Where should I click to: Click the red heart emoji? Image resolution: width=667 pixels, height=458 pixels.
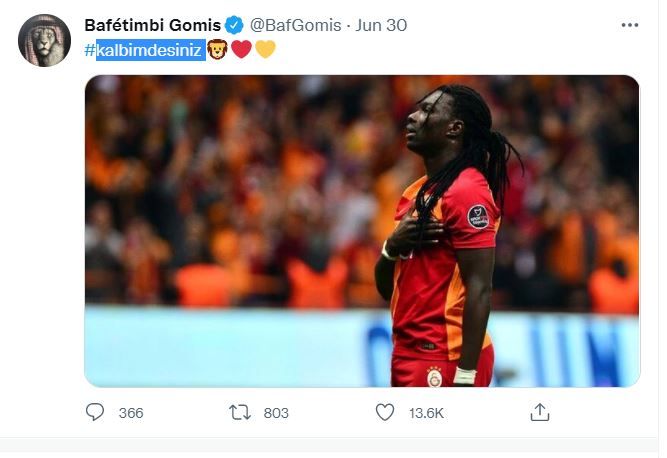click(x=241, y=49)
